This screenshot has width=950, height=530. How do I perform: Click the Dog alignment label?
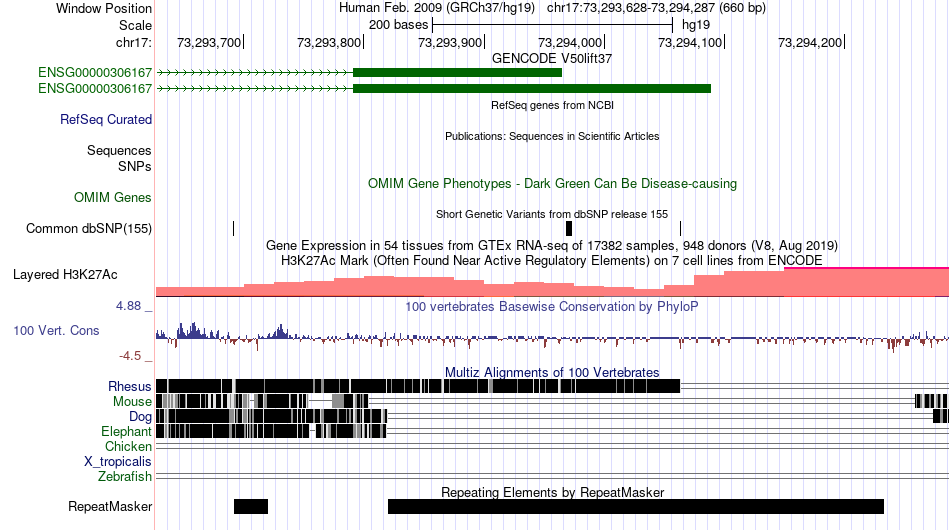click(x=140, y=416)
